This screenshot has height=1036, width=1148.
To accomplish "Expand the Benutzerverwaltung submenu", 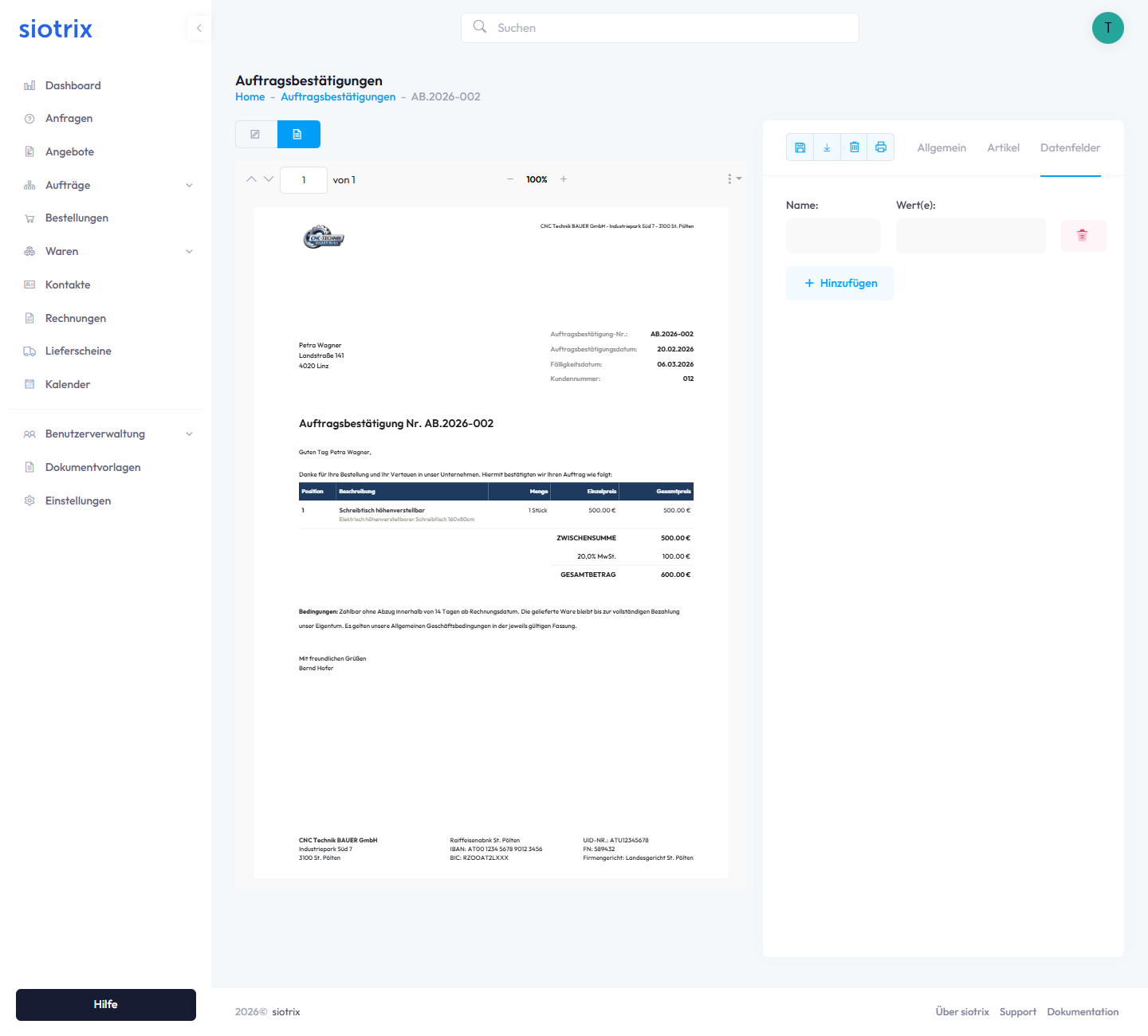I will [x=189, y=434].
